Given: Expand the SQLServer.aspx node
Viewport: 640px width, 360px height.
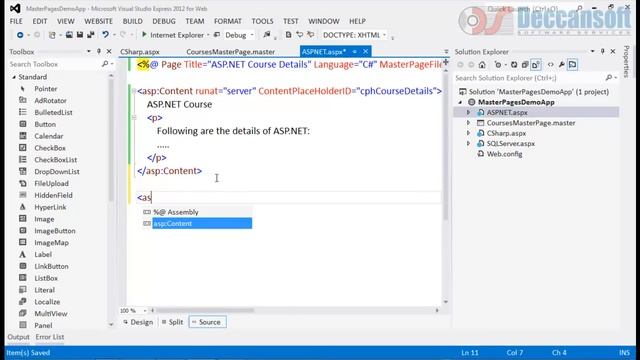Looking at the screenshot, I should point(469,144).
